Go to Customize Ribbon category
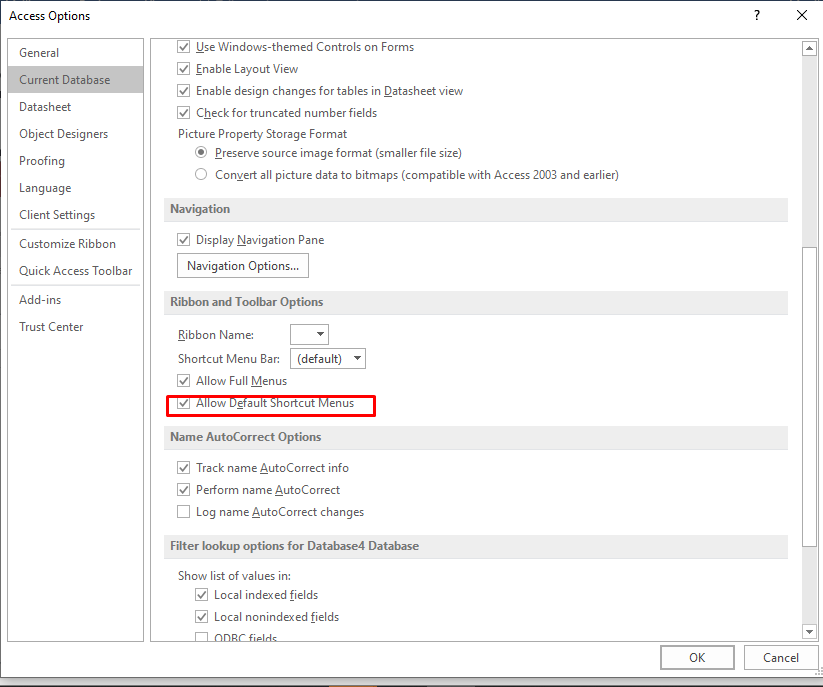 coord(76,244)
